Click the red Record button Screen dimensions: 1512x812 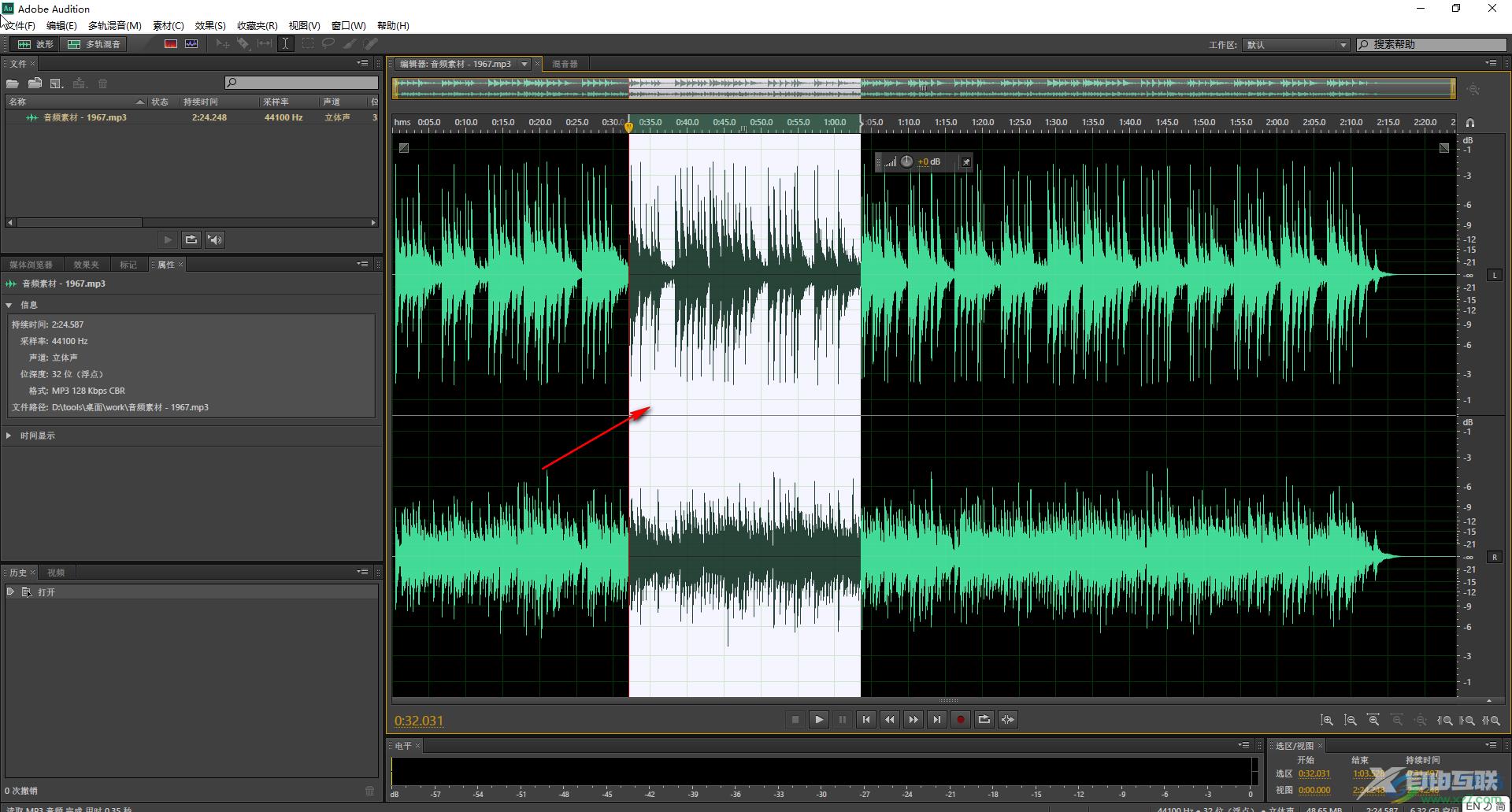tap(961, 720)
